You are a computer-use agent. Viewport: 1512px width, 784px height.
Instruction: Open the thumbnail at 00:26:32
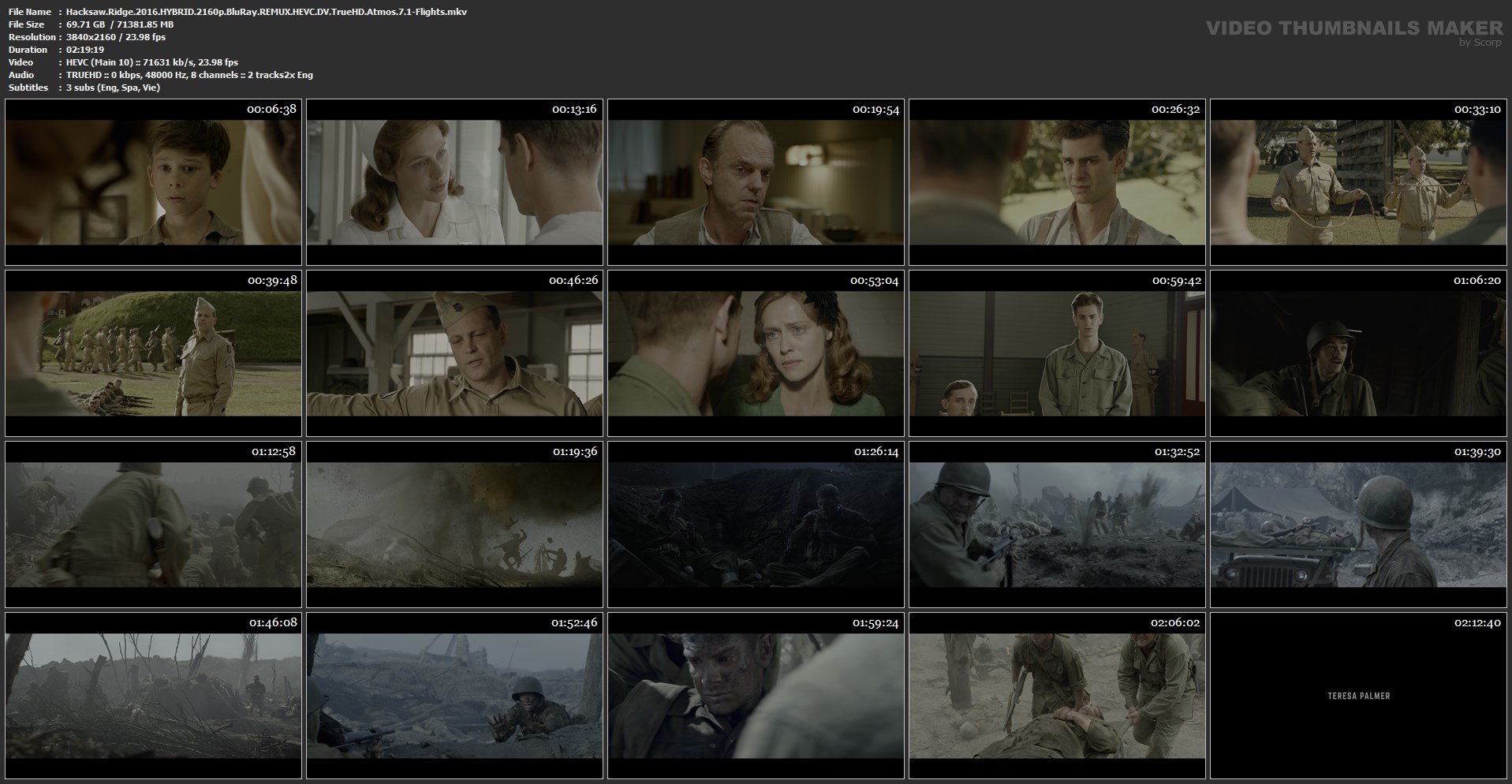[x=1057, y=182]
